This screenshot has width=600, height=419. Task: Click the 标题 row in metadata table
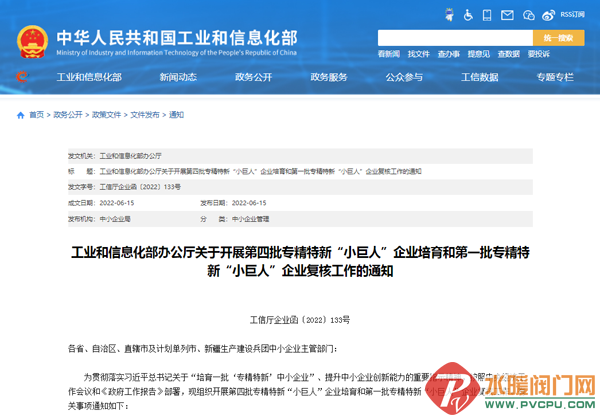pyautogui.click(x=300, y=171)
